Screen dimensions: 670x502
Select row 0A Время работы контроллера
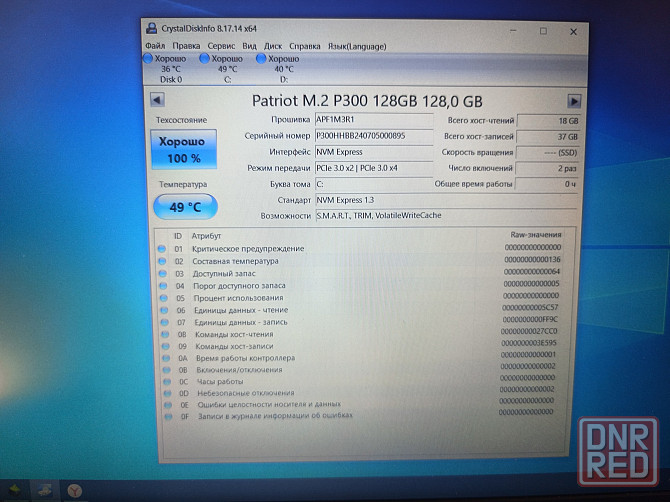(x=359, y=358)
